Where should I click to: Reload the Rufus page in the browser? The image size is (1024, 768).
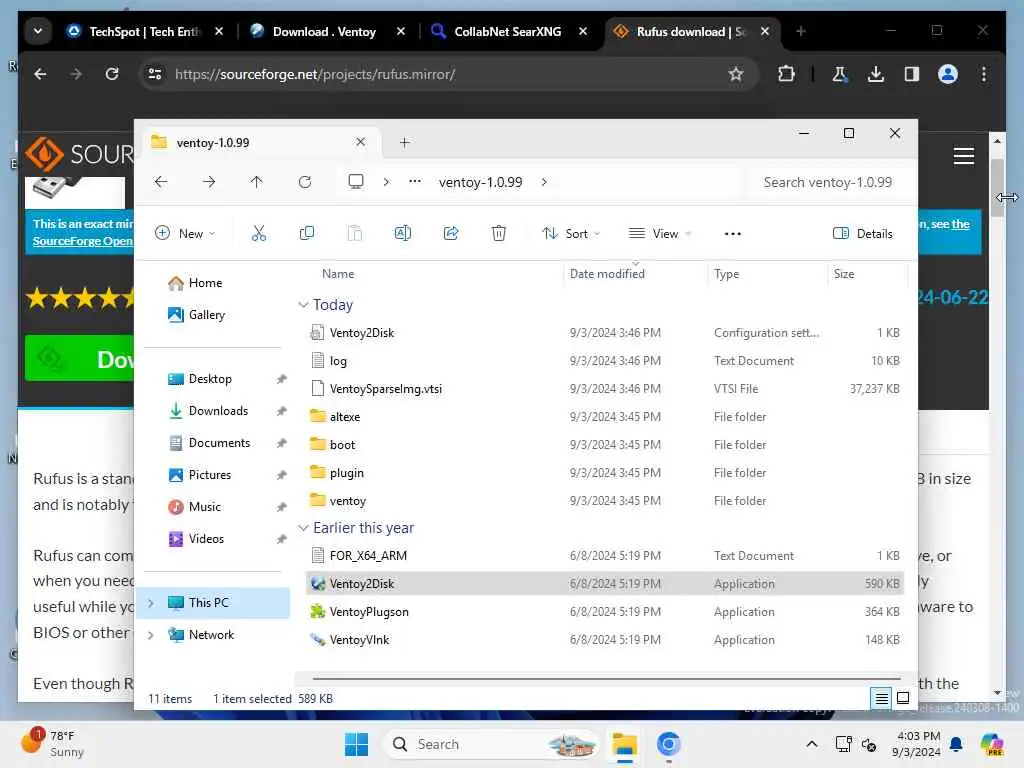(x=112, y=74)
